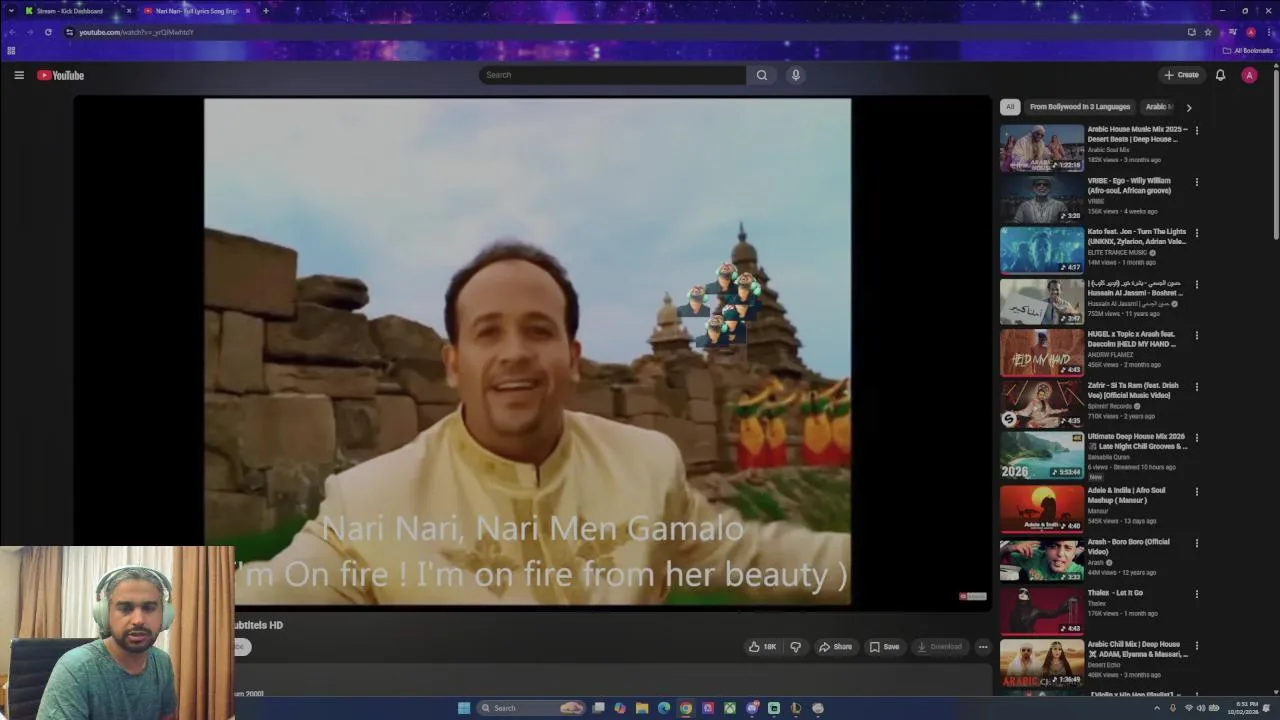Viewport: 1280px width, 720px height.
Task: Bookmark this page with the star icon
Action: pyautogui.click(x=1208, y=32)
